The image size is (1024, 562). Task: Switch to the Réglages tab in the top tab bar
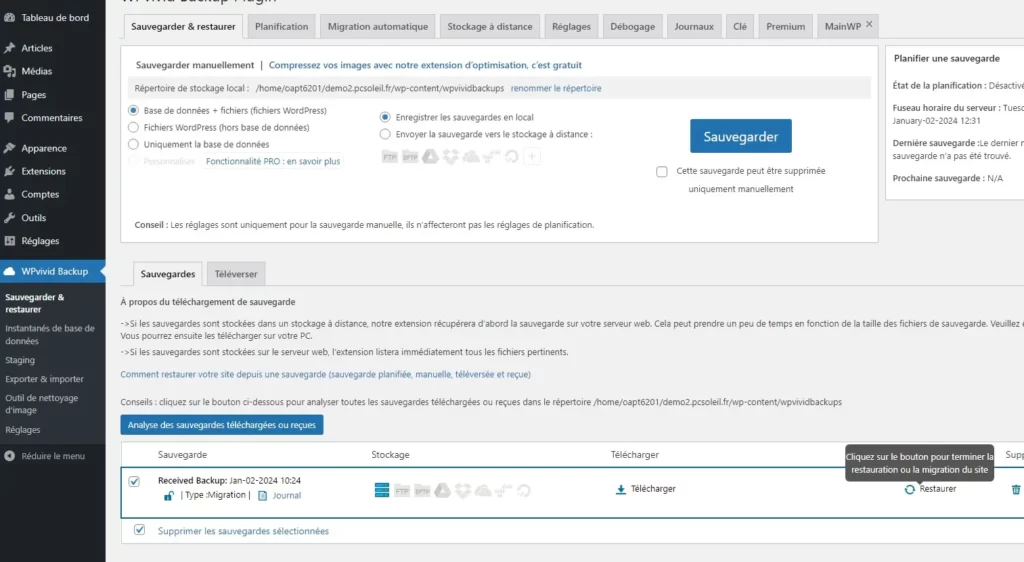571,26
